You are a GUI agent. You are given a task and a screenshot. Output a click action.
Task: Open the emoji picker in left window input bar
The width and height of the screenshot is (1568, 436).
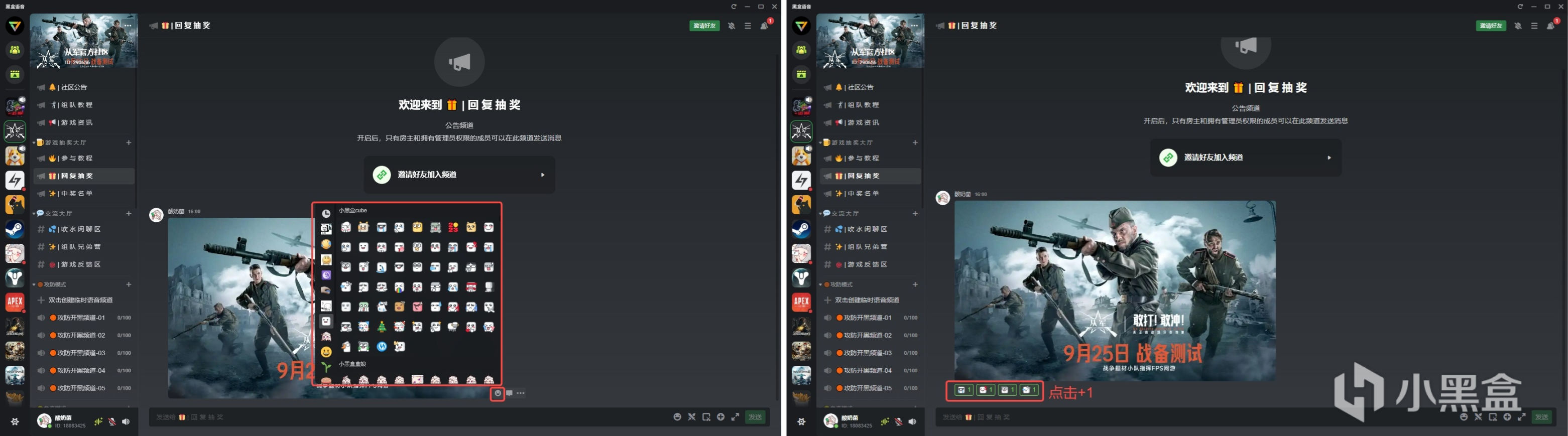click(677, 417)
